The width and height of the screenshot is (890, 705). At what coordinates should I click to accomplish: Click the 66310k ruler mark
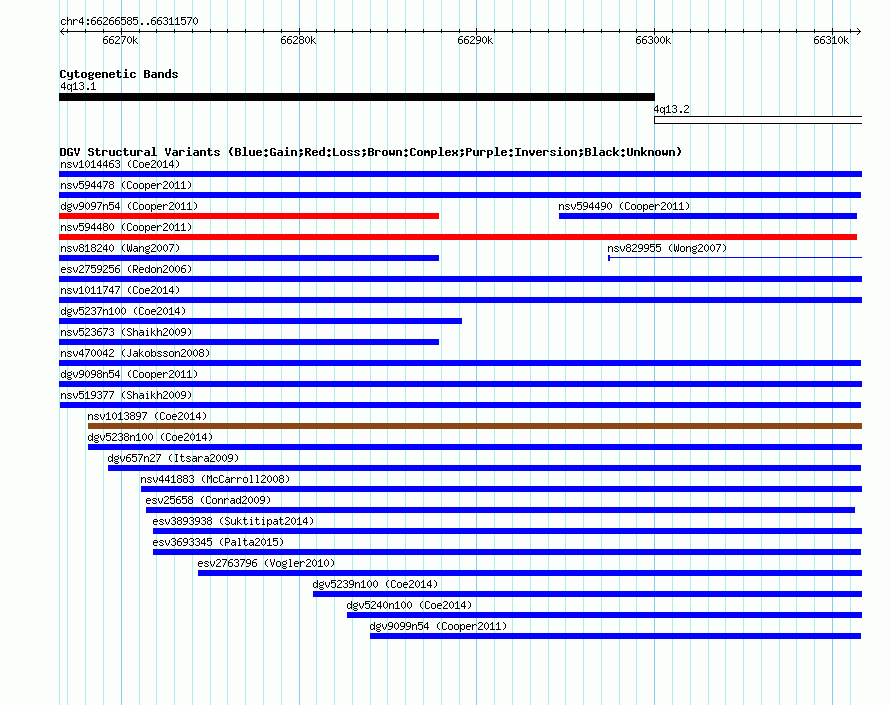[831, 40]
